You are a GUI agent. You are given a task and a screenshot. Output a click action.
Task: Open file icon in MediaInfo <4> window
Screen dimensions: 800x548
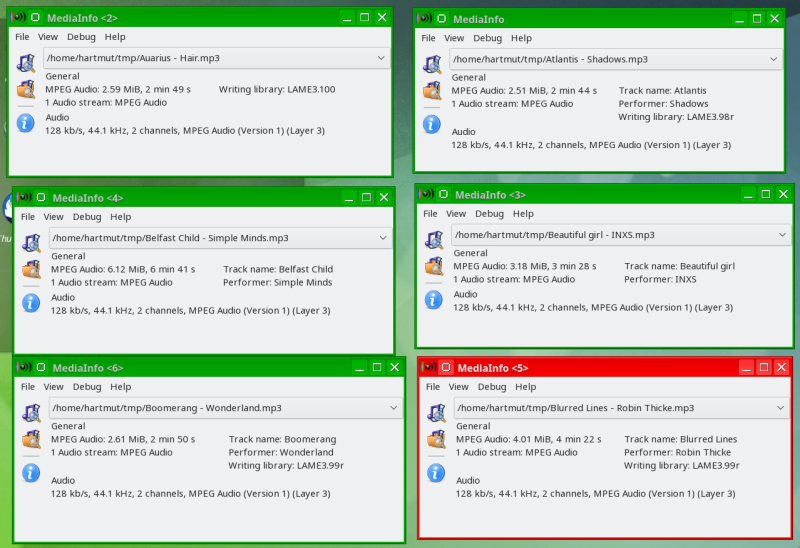pyautogui.click(x=31, y=243)
